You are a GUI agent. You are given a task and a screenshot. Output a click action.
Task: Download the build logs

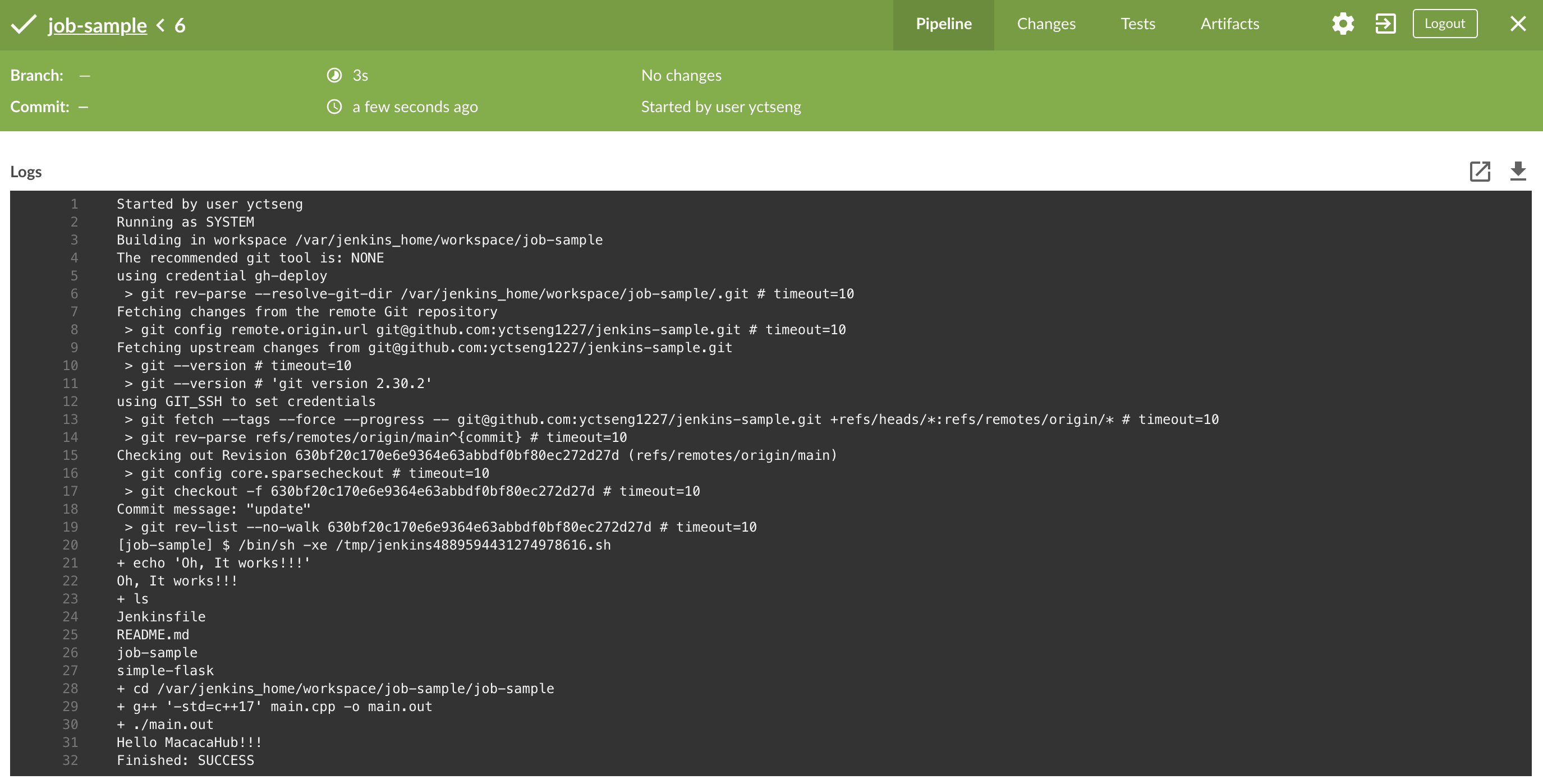(x=1517, y=172)
